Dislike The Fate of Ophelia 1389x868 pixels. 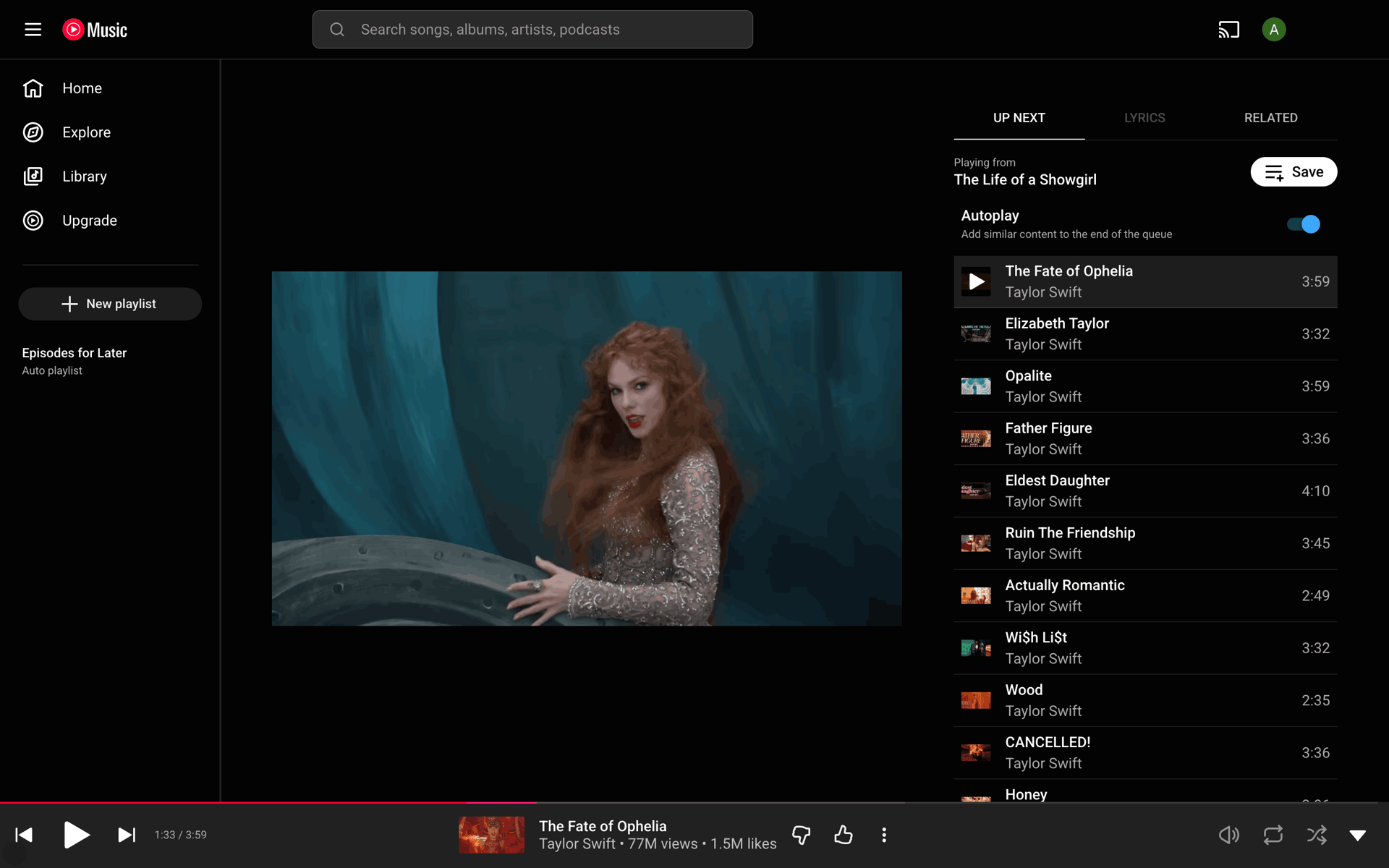801,835
